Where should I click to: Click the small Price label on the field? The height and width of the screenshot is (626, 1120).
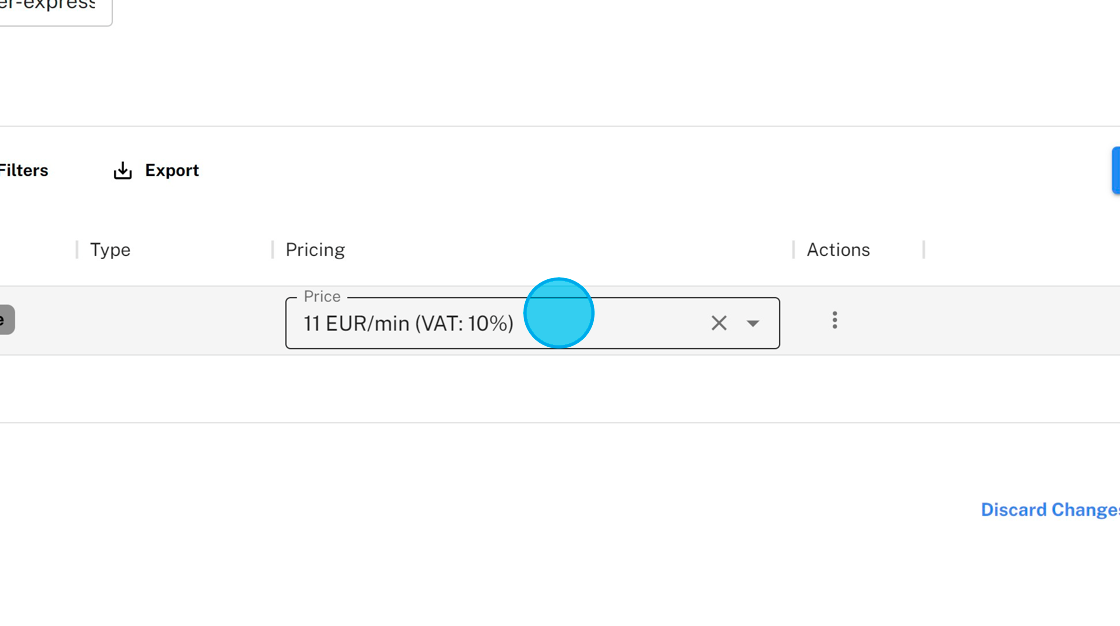click(x=322, y=297)
